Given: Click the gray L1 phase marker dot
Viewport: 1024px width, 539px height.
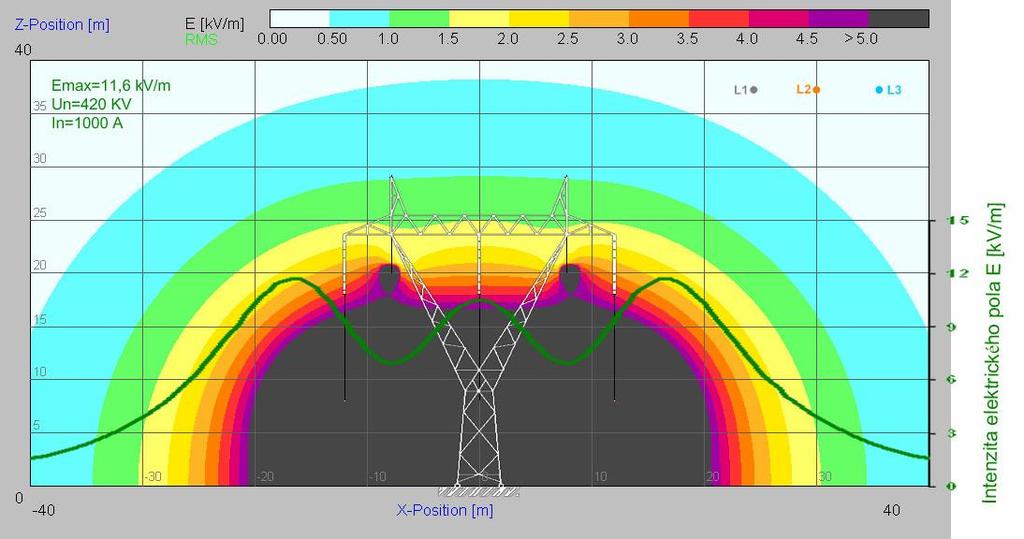Looking at the screenshot, I should [x=754, y=90].
